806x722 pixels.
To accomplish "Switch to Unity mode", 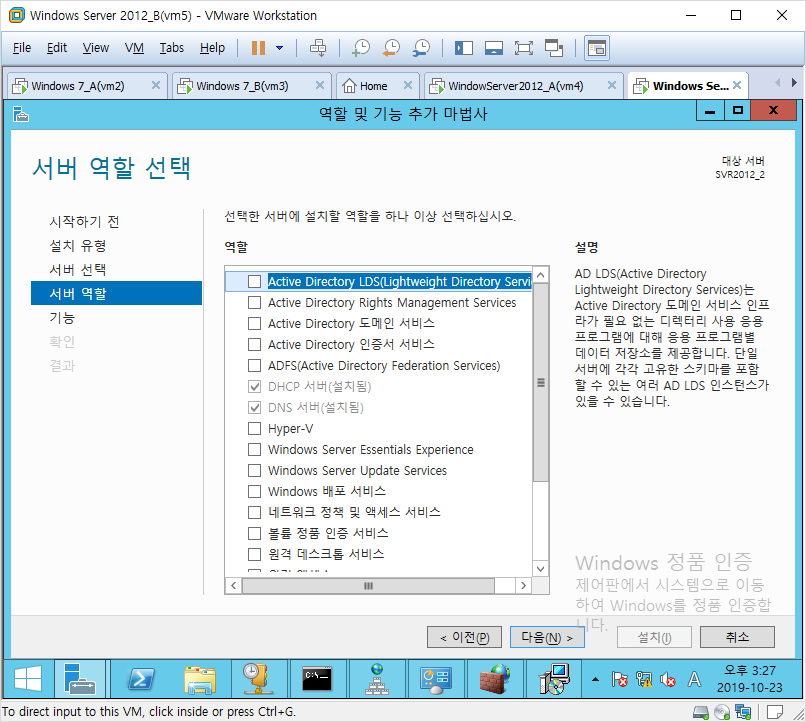I will pyautogui.click(x=554, y=48).
